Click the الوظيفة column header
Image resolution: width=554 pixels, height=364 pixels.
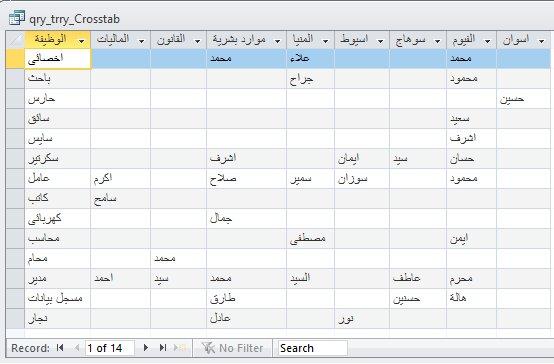pos(58,40)
